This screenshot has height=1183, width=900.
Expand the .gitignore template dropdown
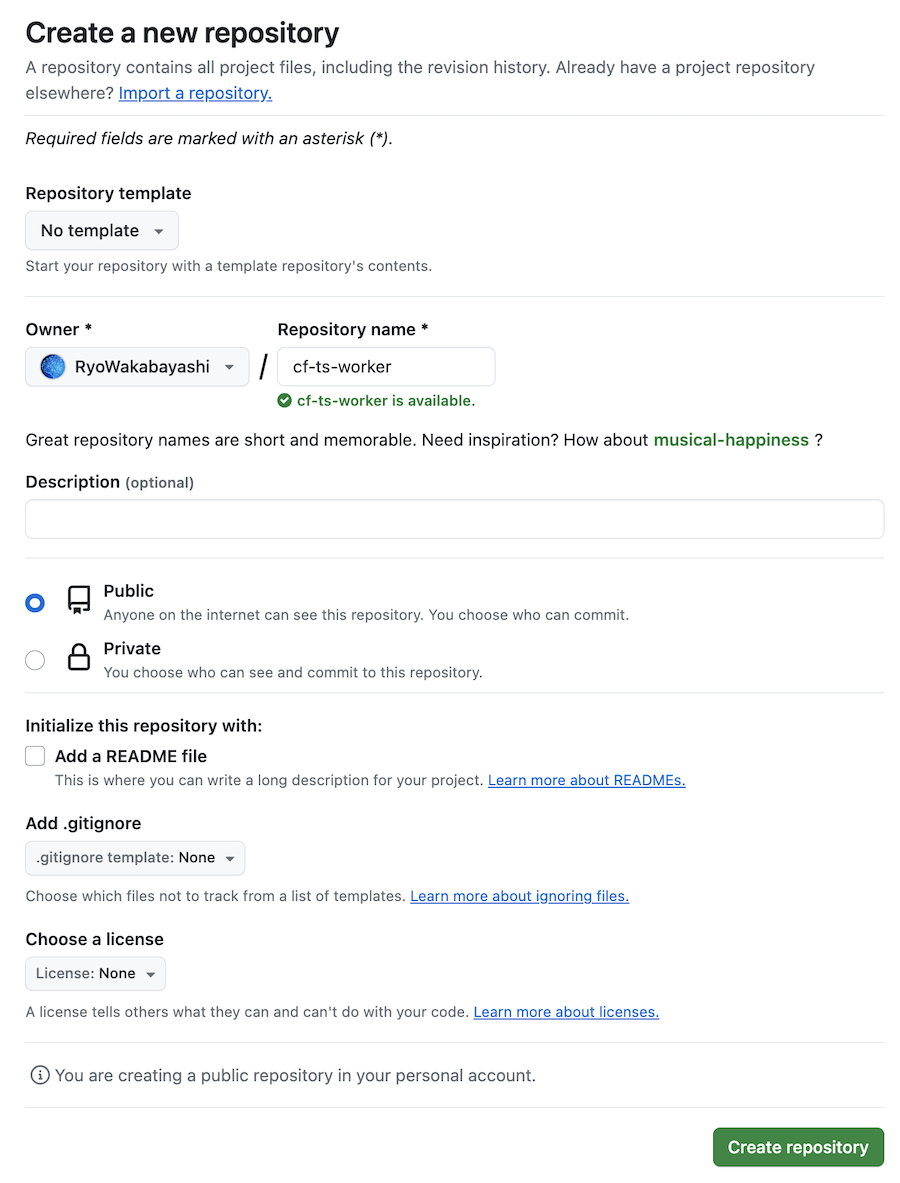pyautogui.click(x=135, y=858)
